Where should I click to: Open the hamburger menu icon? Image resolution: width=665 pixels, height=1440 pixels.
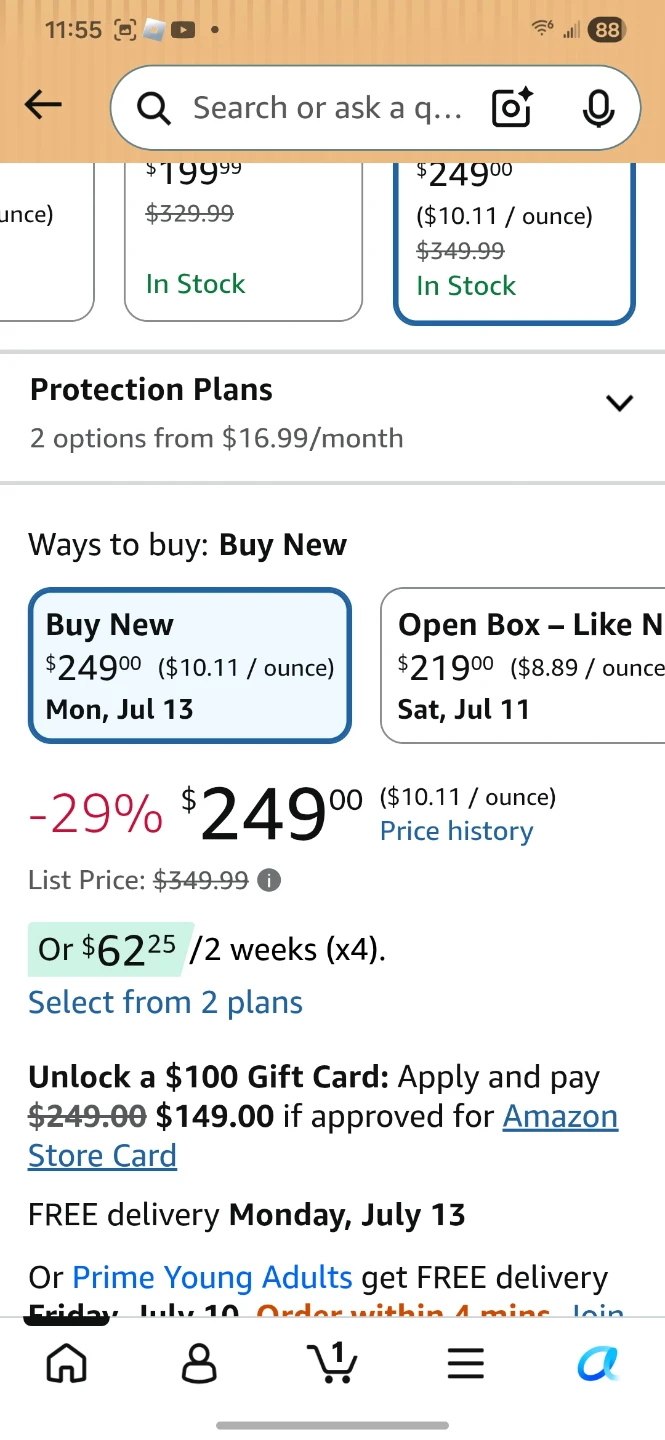point(465,1363)
